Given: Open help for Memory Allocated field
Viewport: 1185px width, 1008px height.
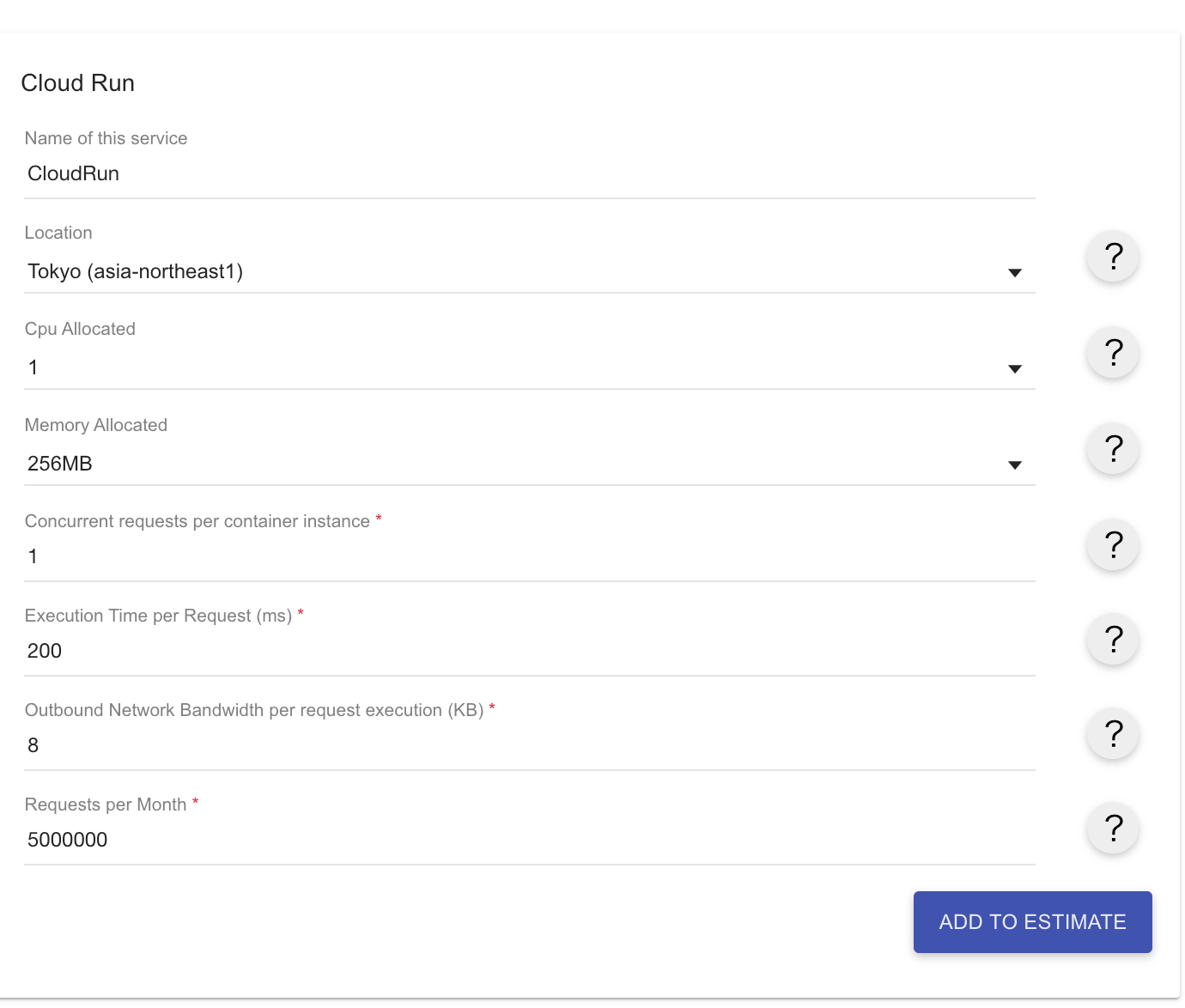Looking at the screenshot, I should (x=1113, y=449).
